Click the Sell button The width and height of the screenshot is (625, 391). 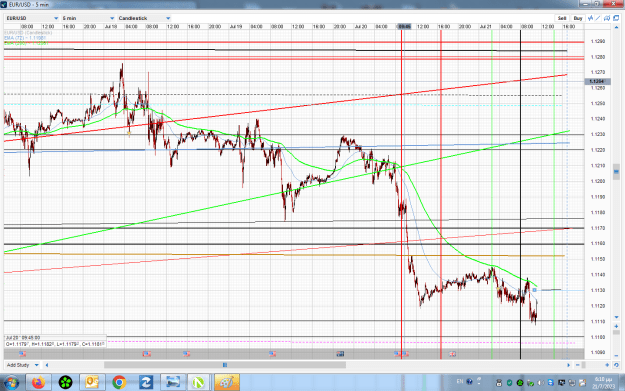tap(562, 18)
